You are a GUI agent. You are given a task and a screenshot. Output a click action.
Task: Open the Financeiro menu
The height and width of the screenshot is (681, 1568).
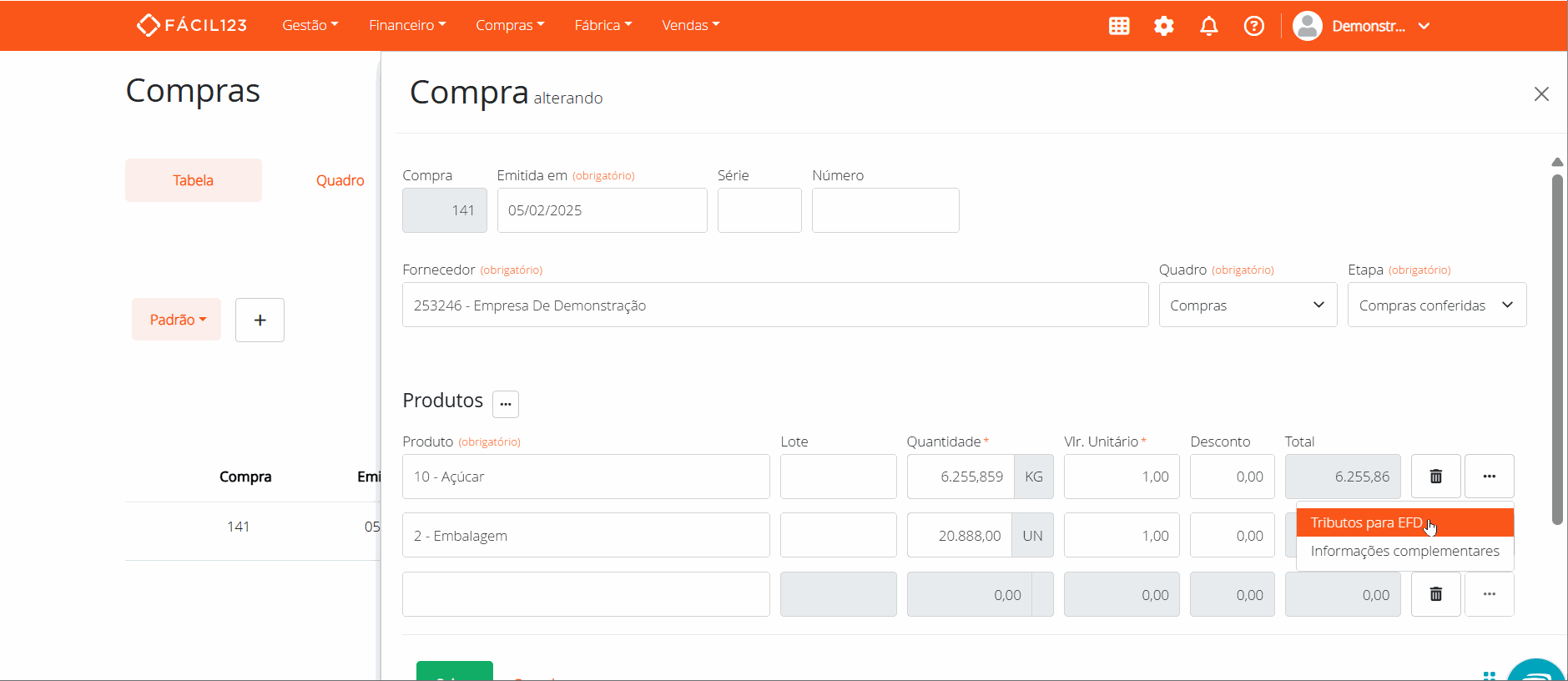pos(406,25)
